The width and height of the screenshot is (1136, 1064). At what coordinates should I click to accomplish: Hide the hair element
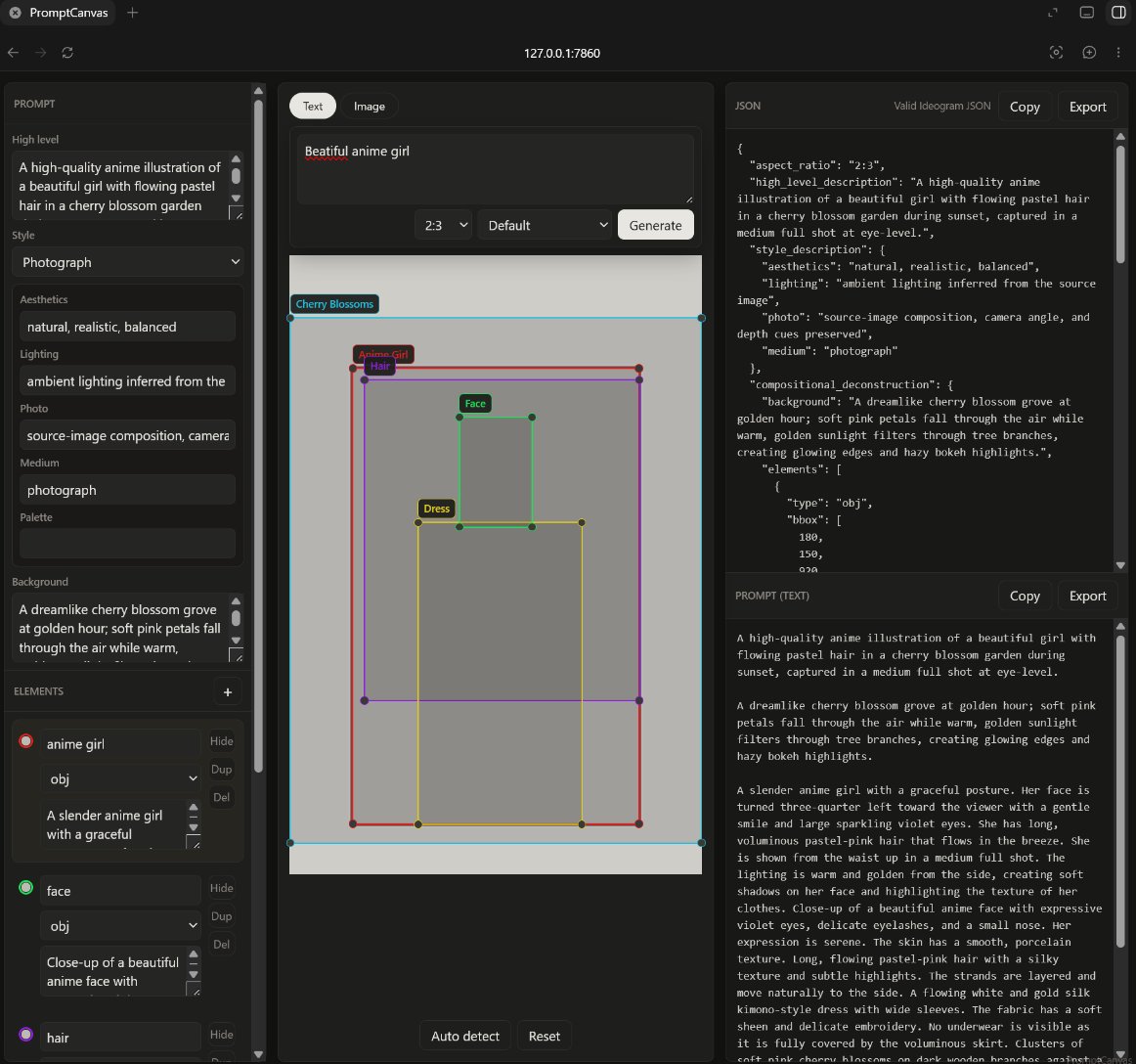point(222,1035)
